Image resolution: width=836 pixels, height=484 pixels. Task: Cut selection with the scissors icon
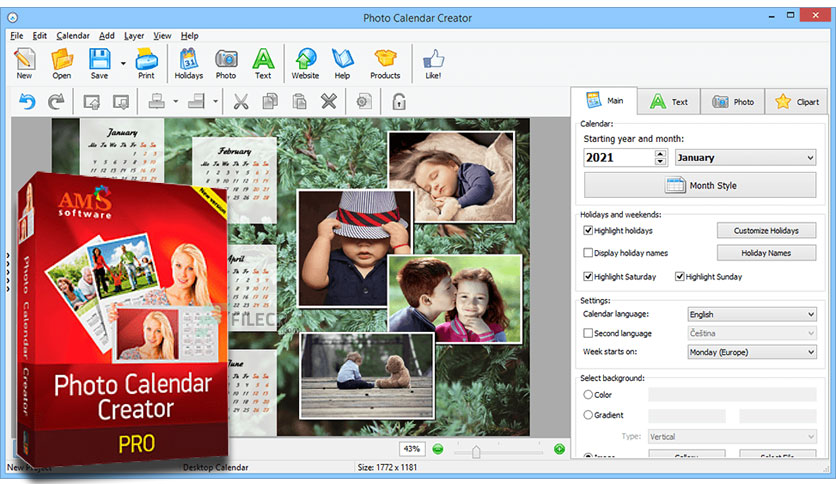pyautogui.click(x=241, y=101)
